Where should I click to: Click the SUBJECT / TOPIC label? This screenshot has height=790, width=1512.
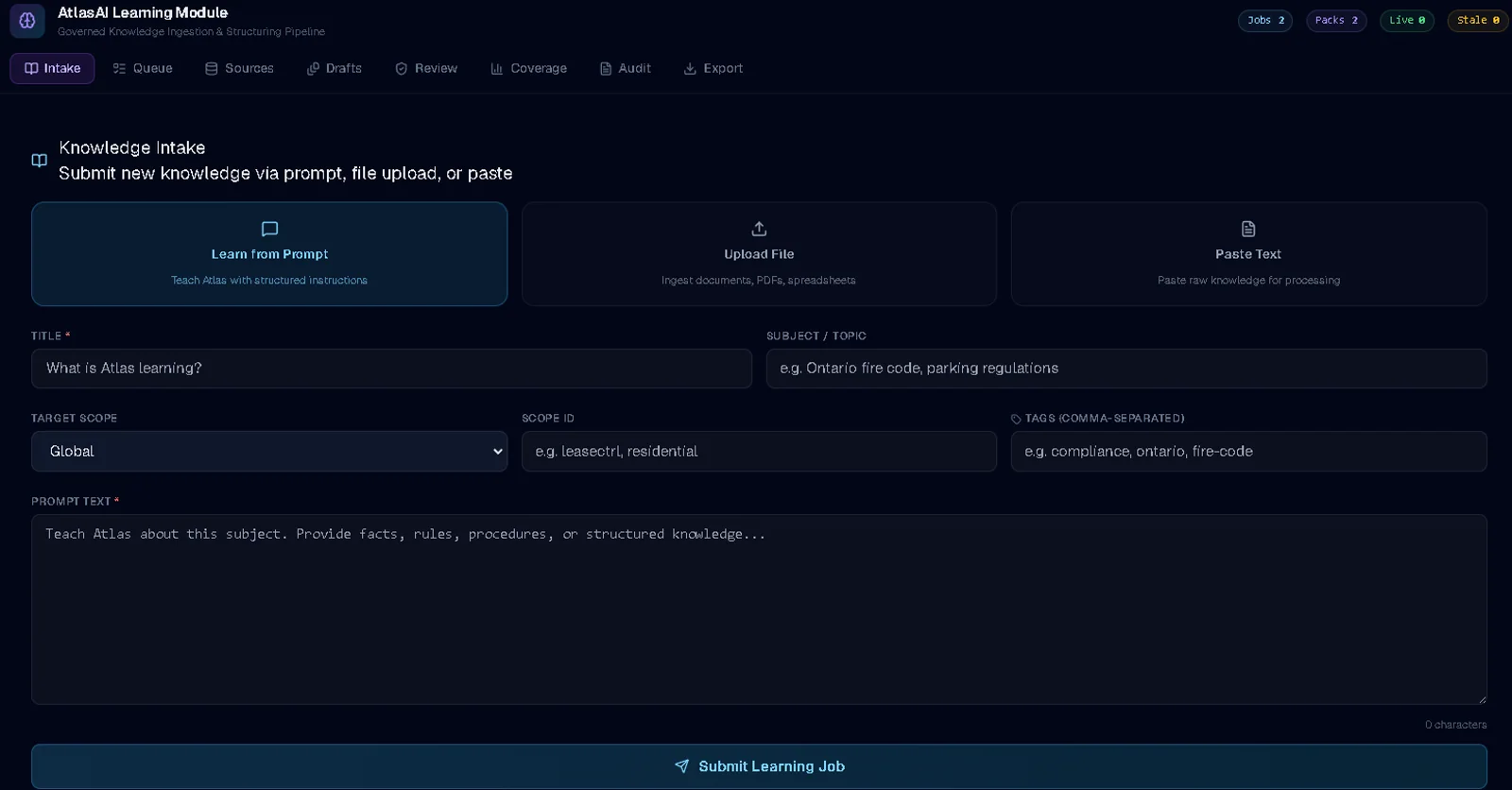coord(816,336)
